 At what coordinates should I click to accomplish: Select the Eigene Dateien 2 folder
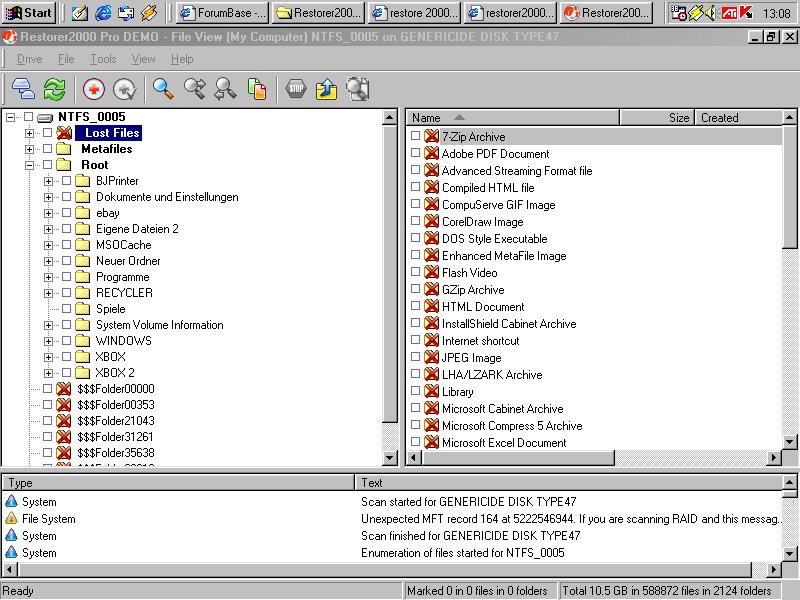tap(137, 229)
